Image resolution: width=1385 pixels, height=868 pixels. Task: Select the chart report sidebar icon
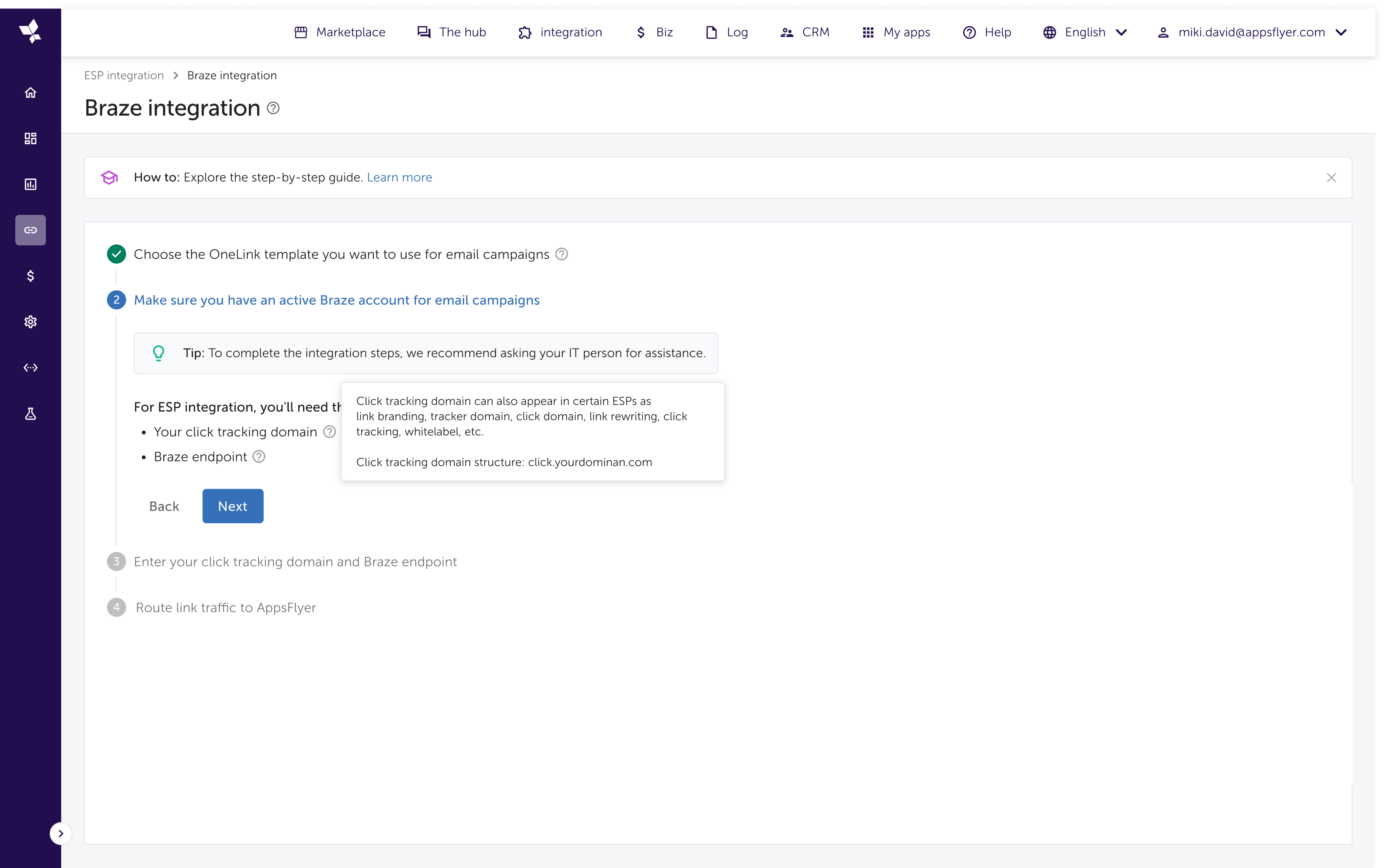tap(30, 184)
